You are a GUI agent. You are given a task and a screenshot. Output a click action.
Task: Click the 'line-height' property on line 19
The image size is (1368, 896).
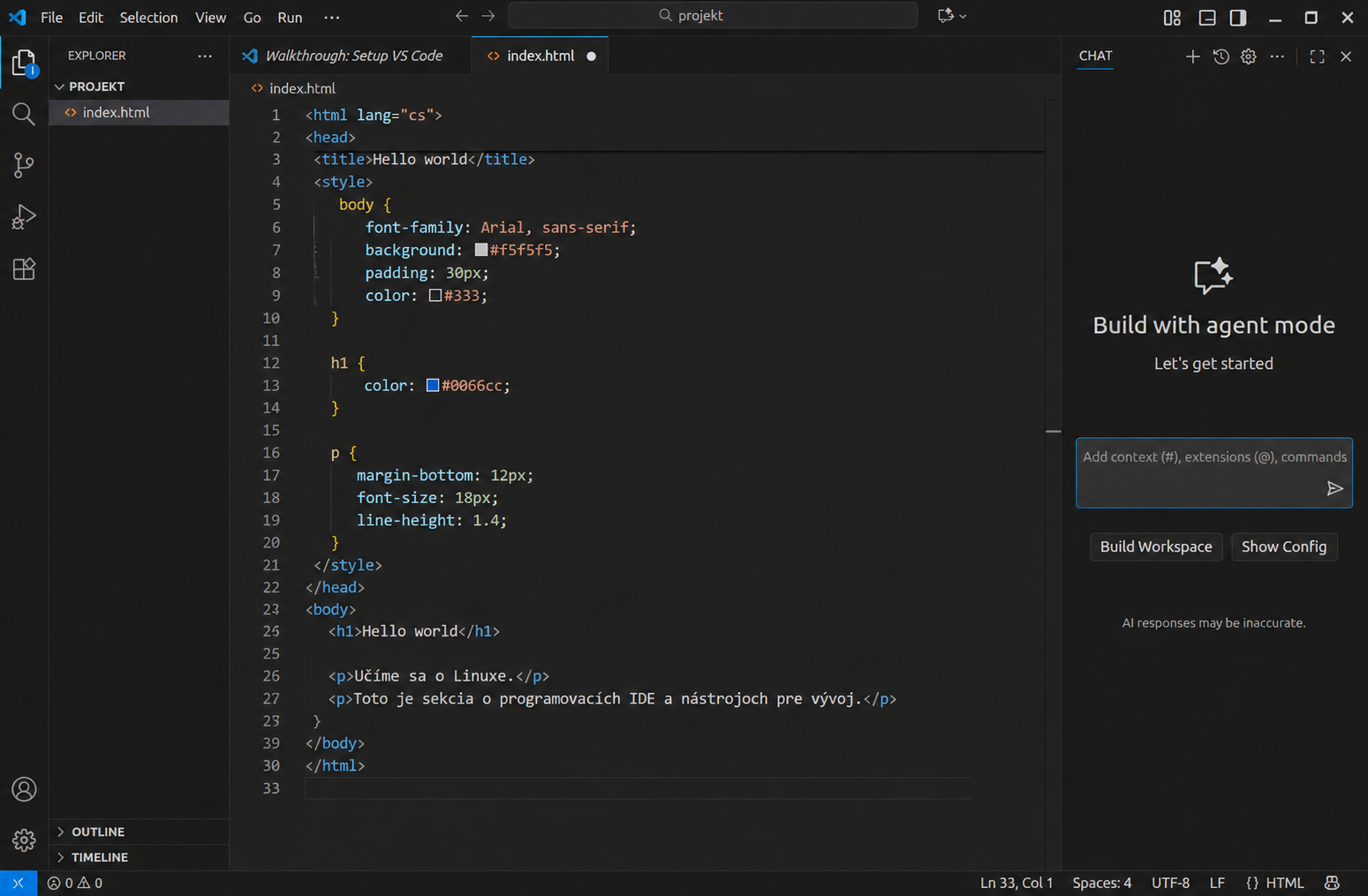click(405, 520)
